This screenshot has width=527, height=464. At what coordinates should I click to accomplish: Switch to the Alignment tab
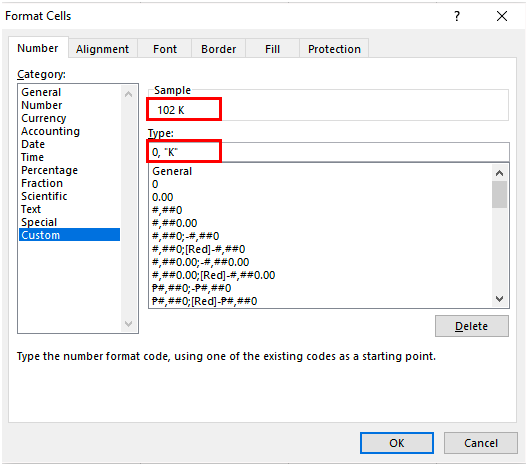(103, 49)
